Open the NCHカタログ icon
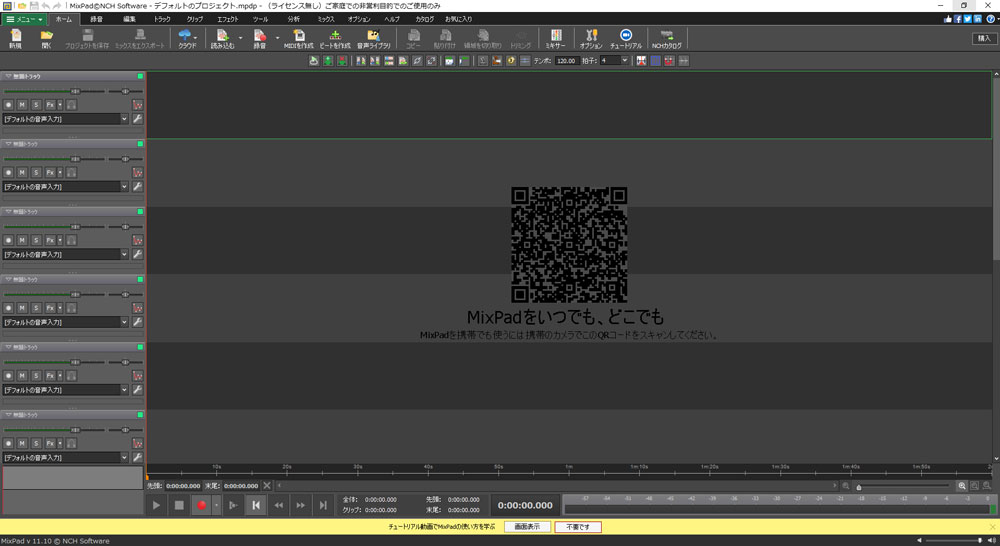This screenshot has width=1000, height=546. (666, 38)
